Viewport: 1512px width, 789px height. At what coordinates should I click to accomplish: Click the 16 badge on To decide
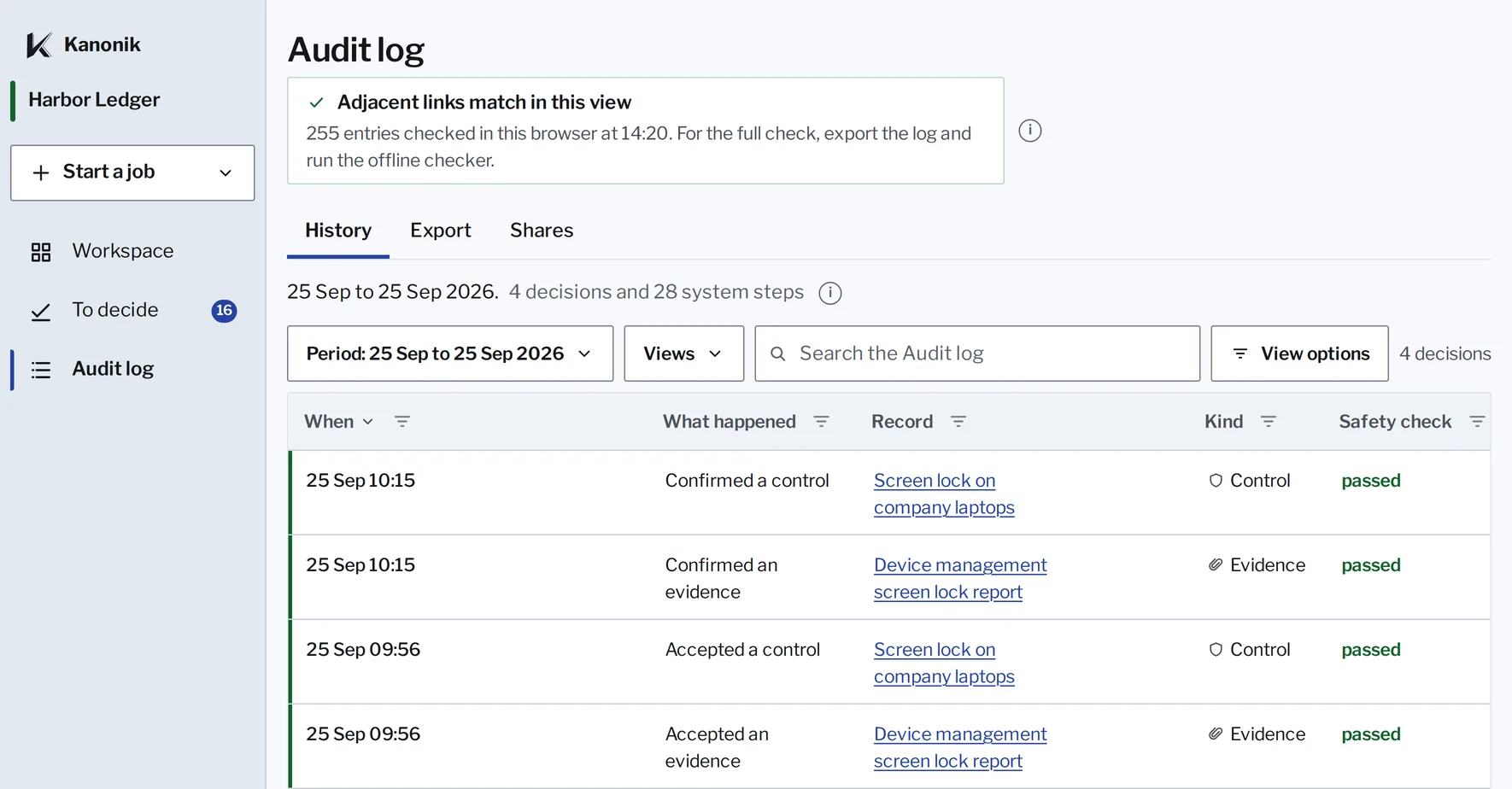224,311
